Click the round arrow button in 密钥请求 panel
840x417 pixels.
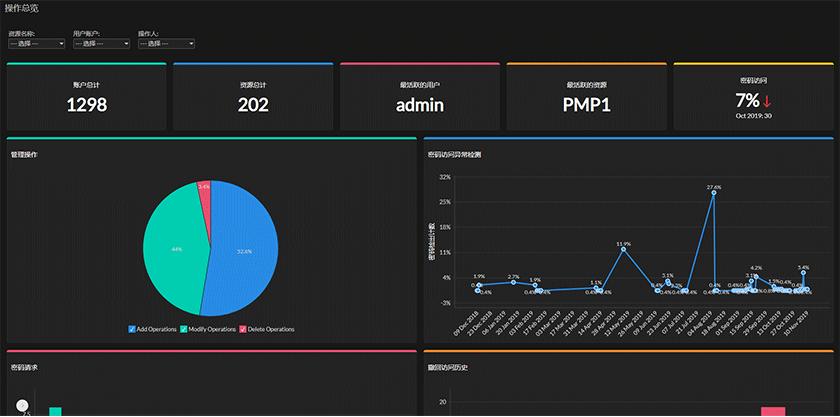click(x=22, y=406)
